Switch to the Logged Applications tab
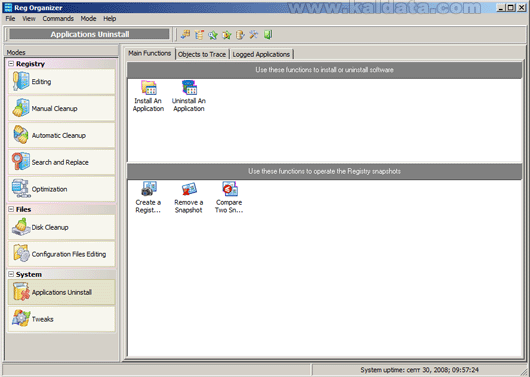Viewport: 530px width, 377px height. [261, 54]
